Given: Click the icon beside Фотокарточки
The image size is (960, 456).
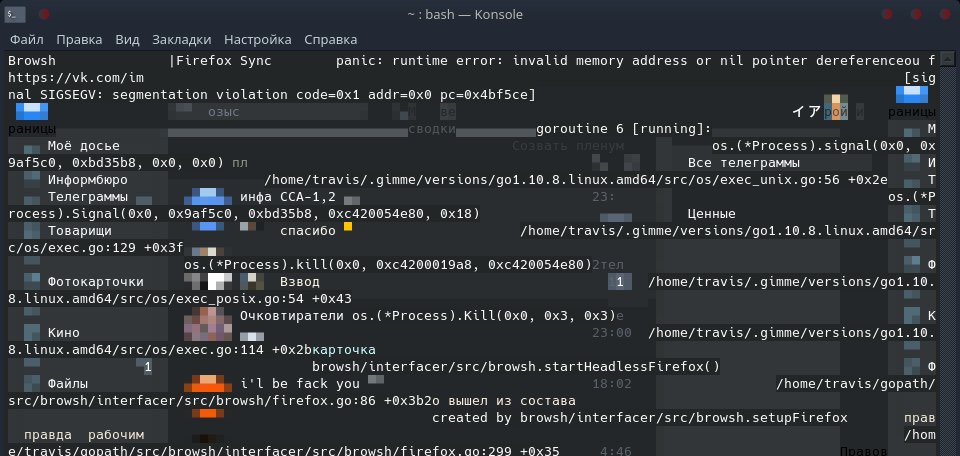Looking at the screenshot, I should click(32, 282).
